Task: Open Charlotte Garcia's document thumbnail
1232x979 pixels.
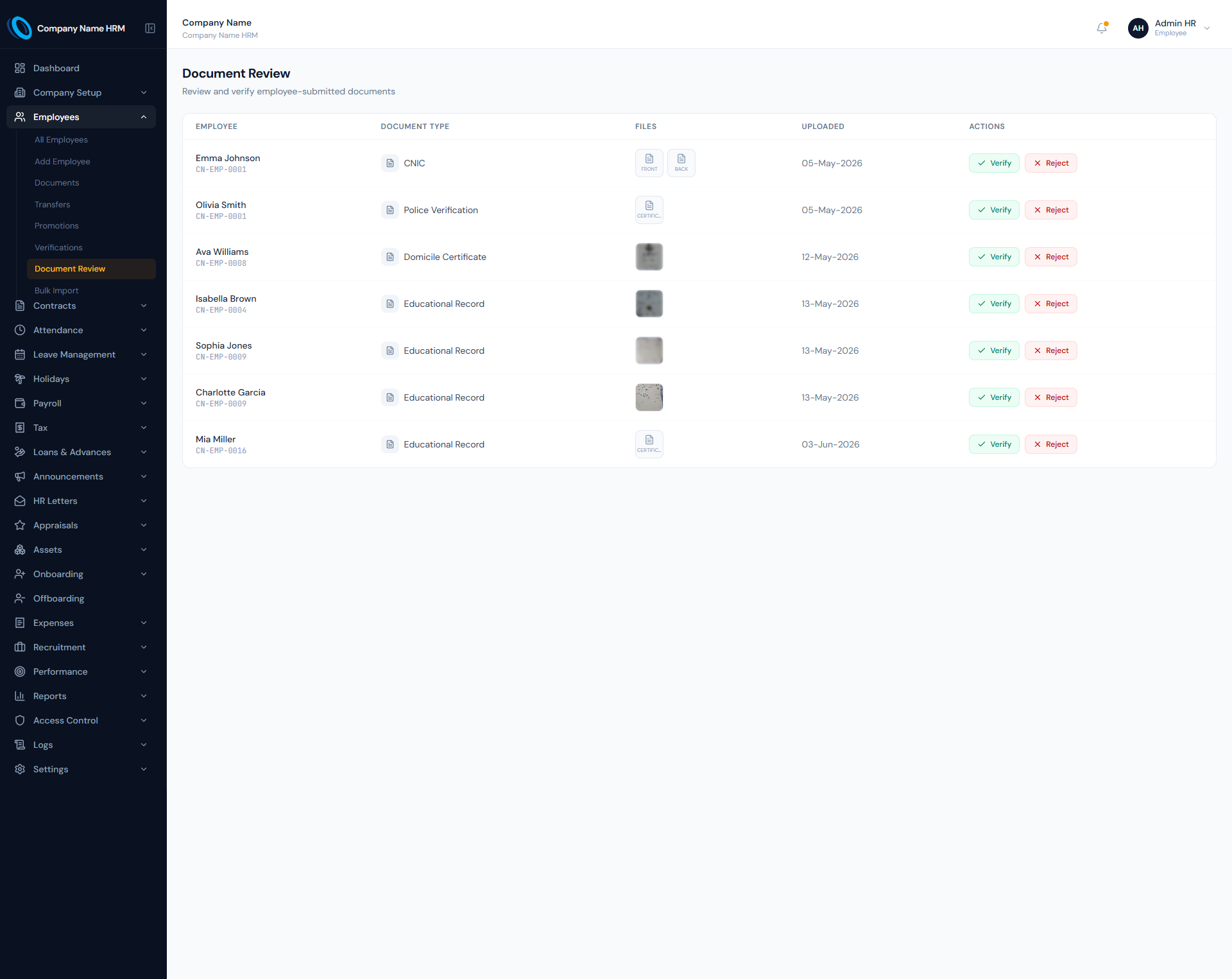Action: (649, 397)
